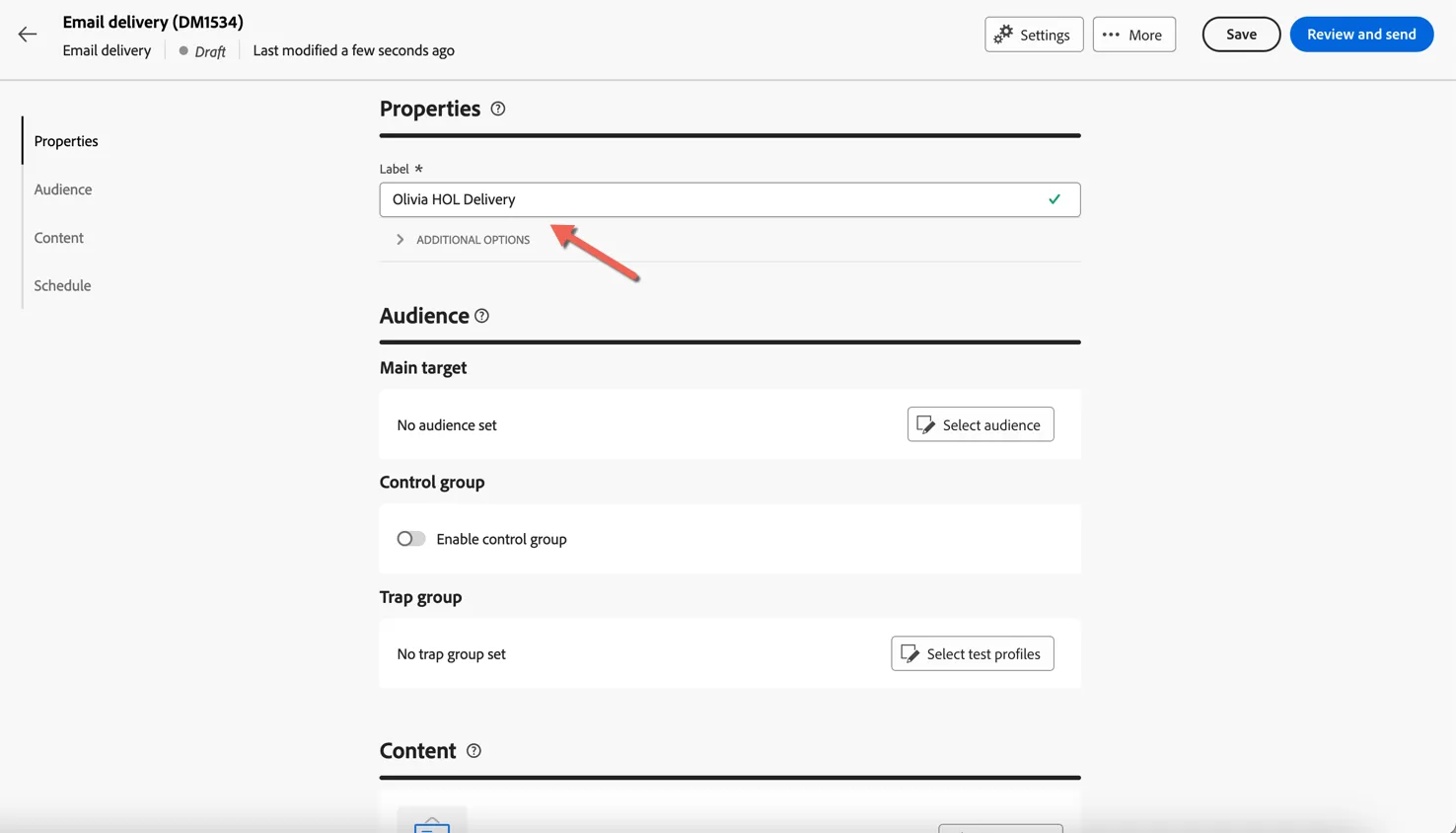Viewport: 1456px width, 833px height.
Task: Jump to Schedule in the side navigation
Action: pos(62,286)
